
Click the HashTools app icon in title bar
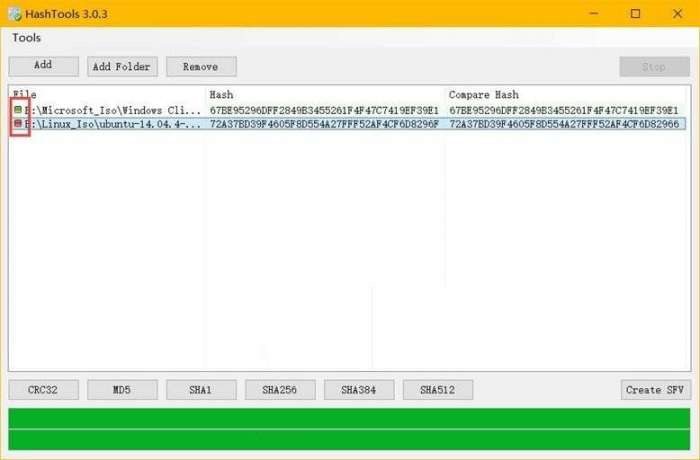click(15, 14)
